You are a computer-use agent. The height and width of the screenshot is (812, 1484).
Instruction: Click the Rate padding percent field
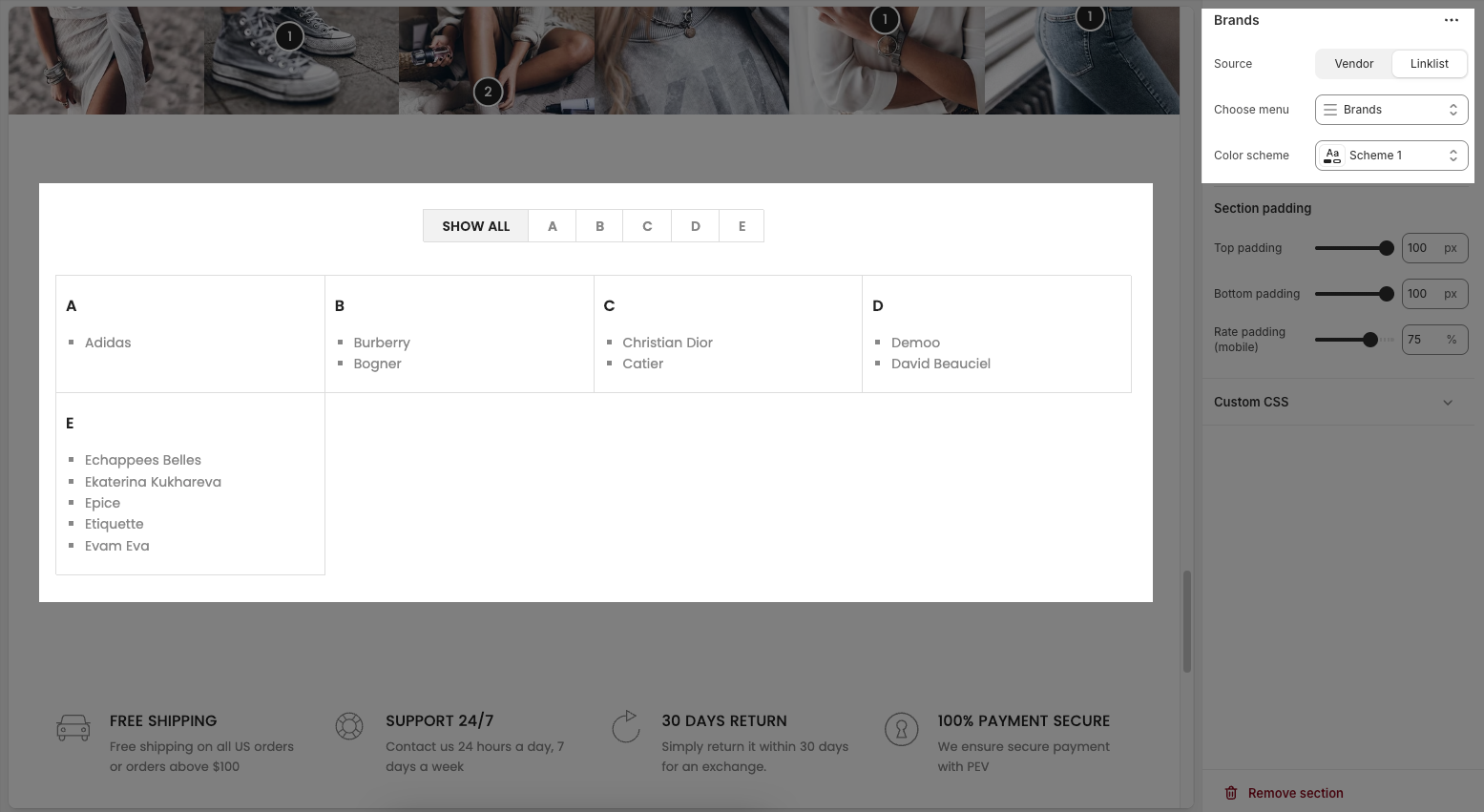point(1434,340)
